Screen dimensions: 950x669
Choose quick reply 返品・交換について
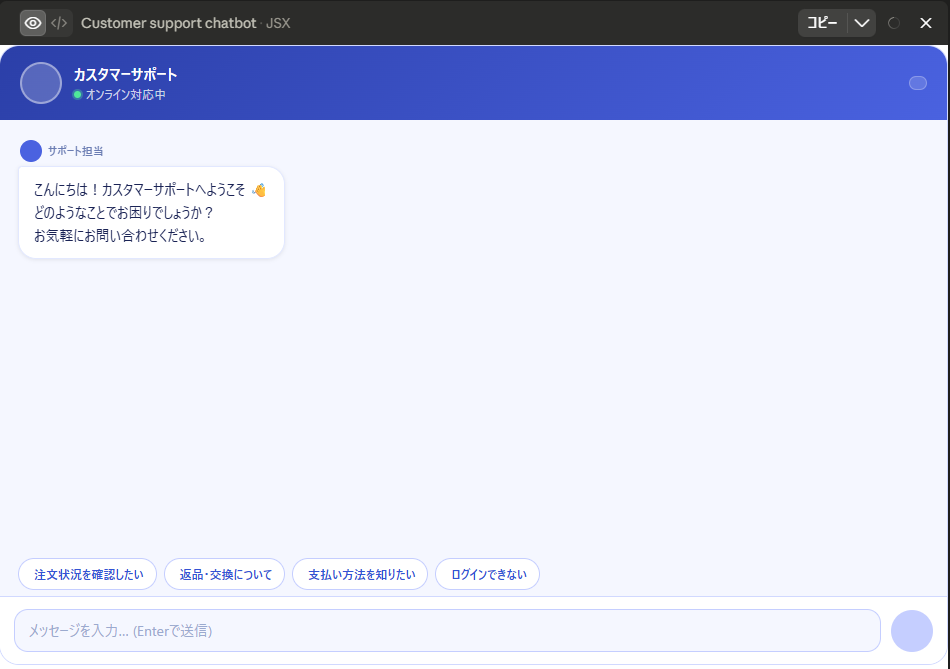point(225,574)
